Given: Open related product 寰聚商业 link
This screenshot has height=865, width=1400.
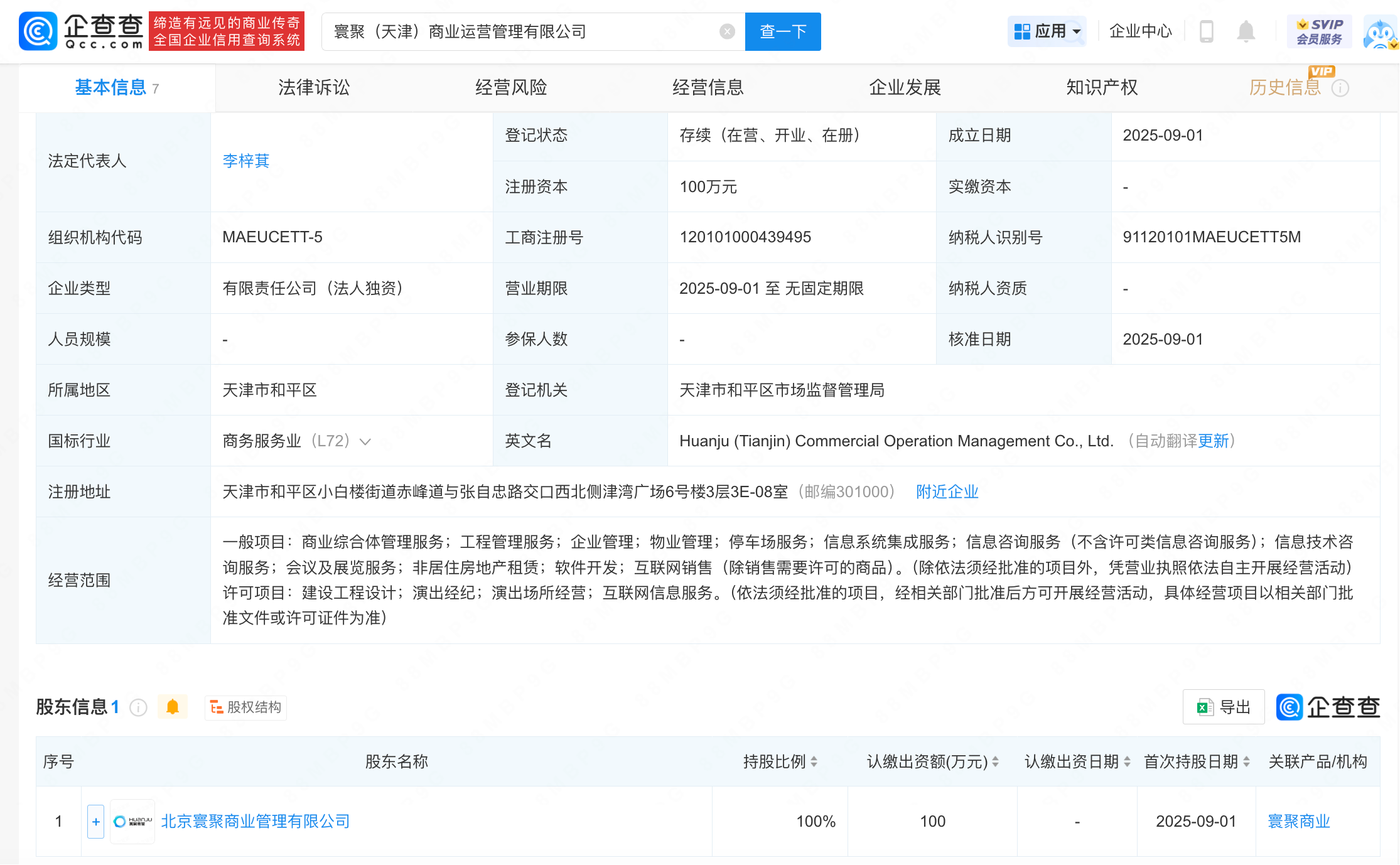Looking at the screenshot, I should 1299,821.
